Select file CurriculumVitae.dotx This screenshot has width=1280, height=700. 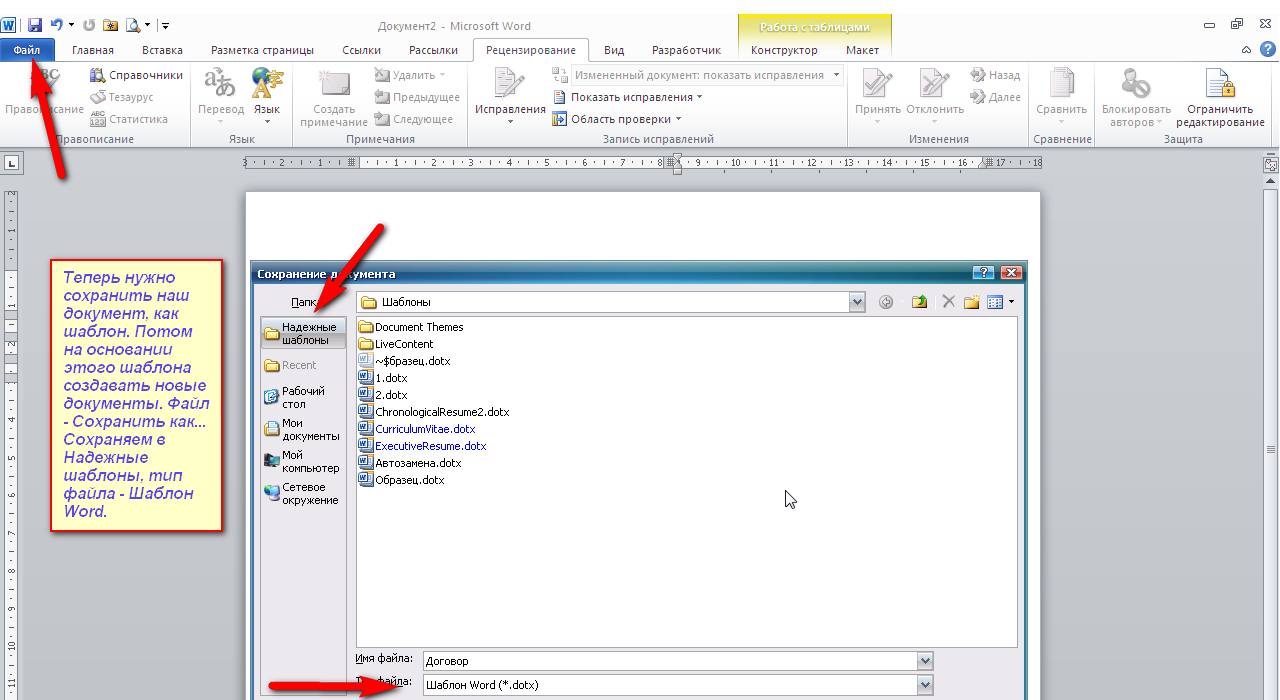pyautogui.click(x=417, y=429)
